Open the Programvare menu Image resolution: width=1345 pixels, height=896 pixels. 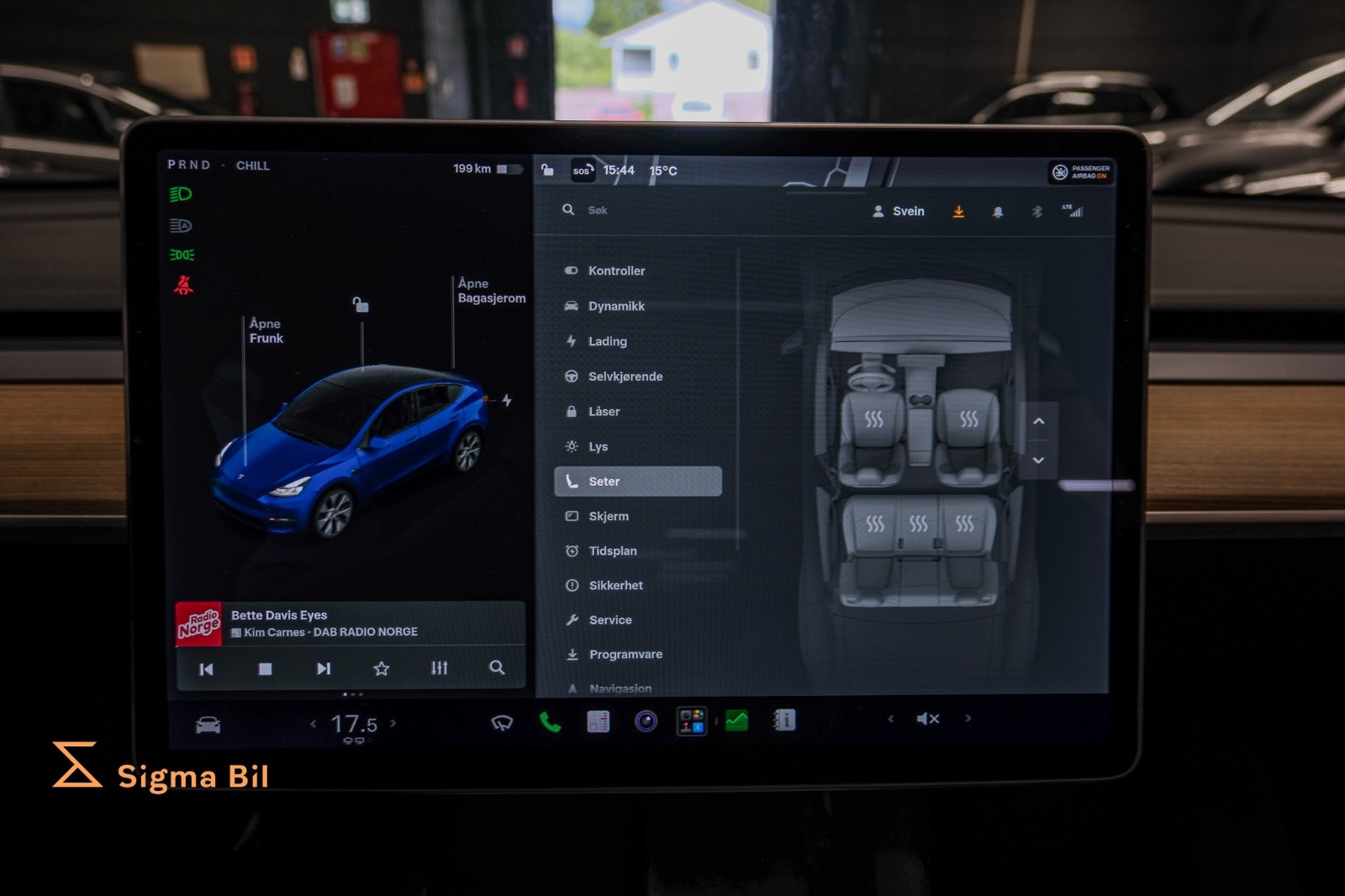[x=639, y=654]
